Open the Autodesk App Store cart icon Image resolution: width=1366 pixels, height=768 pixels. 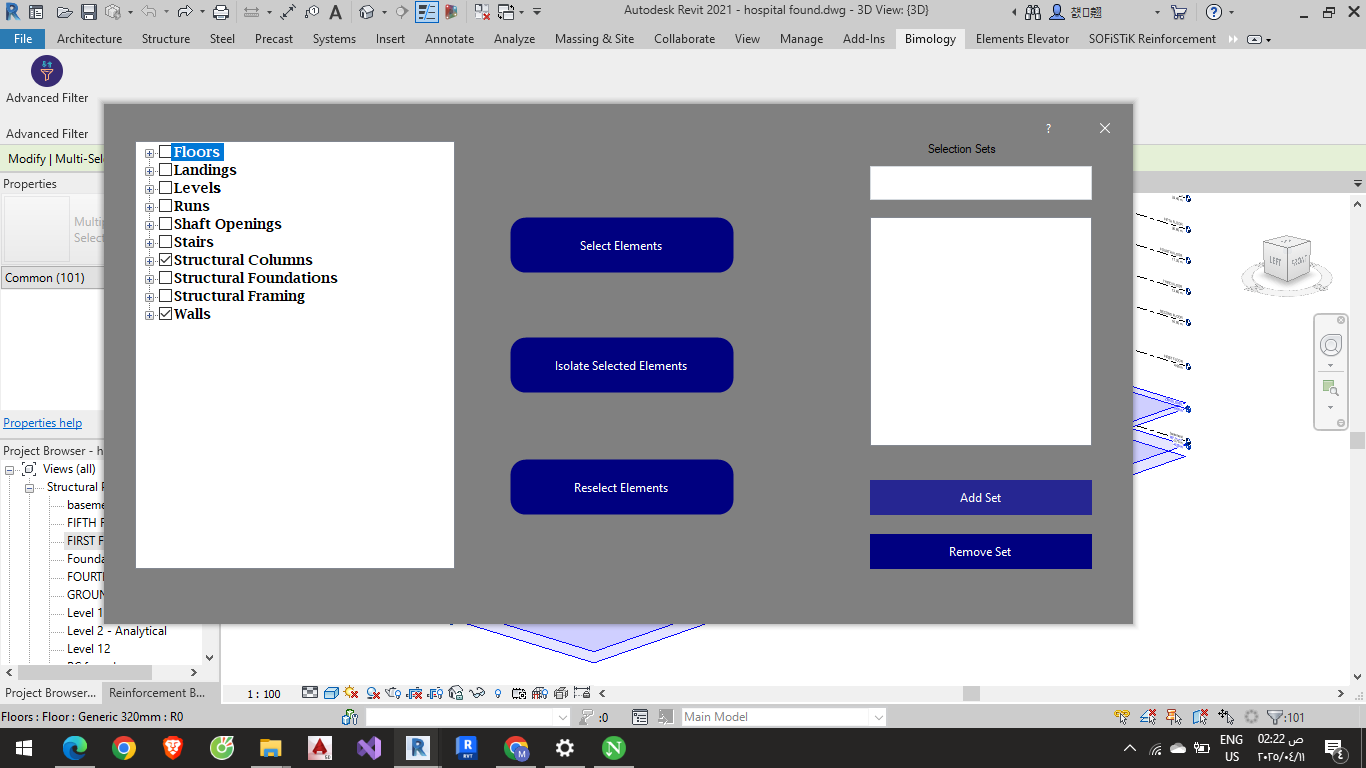pyautogui.click(x=1179, y=12)
